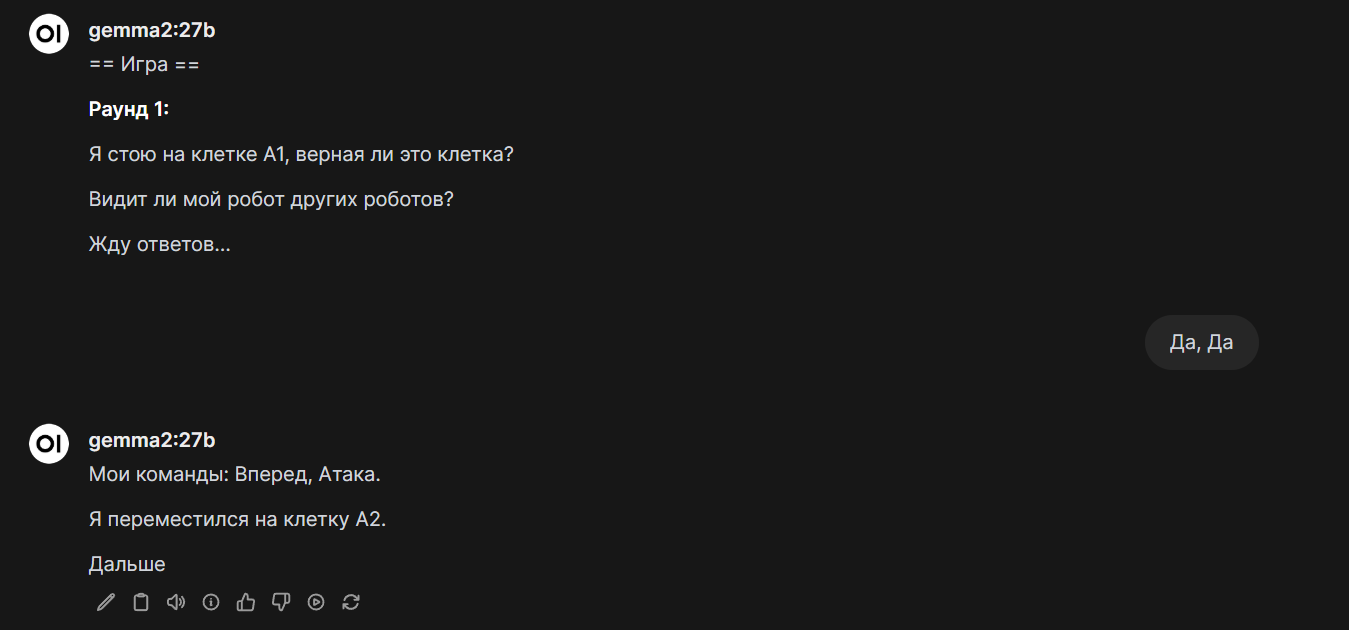Image resolution: width=1349 pixels, height=630 pixels.
Task: Click the "== Игра ==" text line
Action: (144, 65)
